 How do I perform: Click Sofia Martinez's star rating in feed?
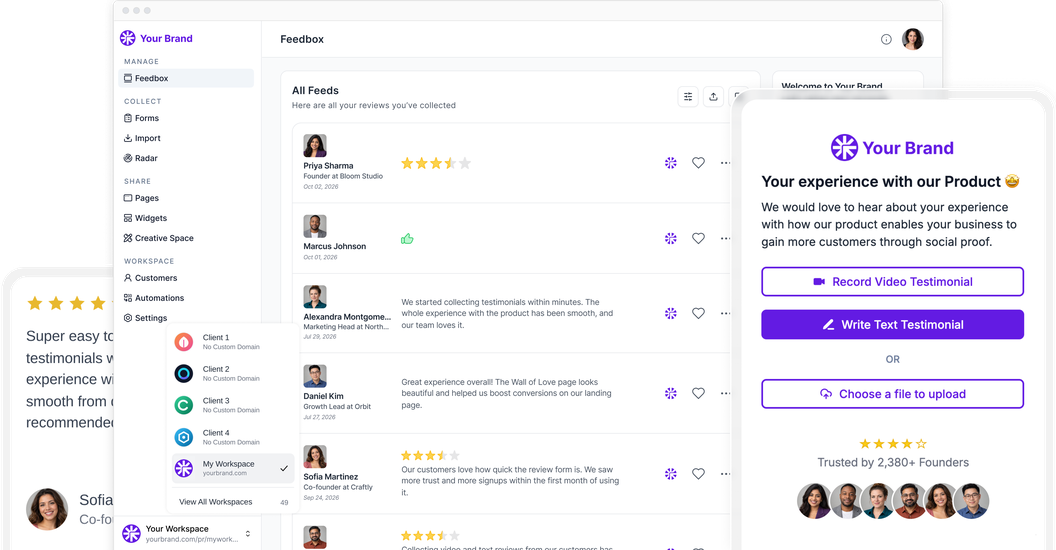(x=430, y=456)
